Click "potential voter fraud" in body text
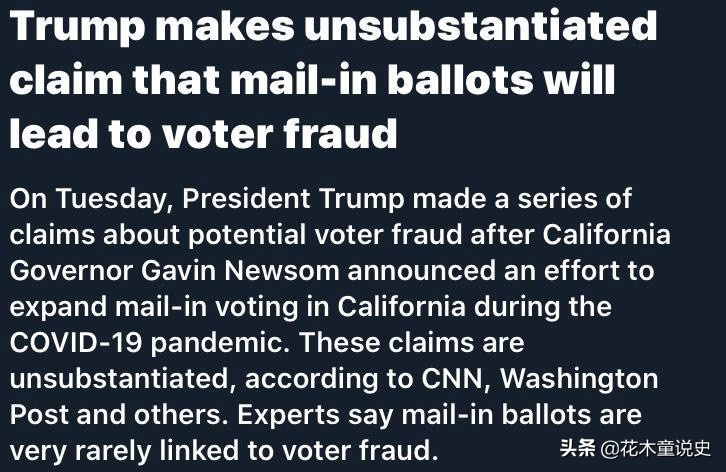This screenshot has height=472, width=726. click(x=325, y=235)
